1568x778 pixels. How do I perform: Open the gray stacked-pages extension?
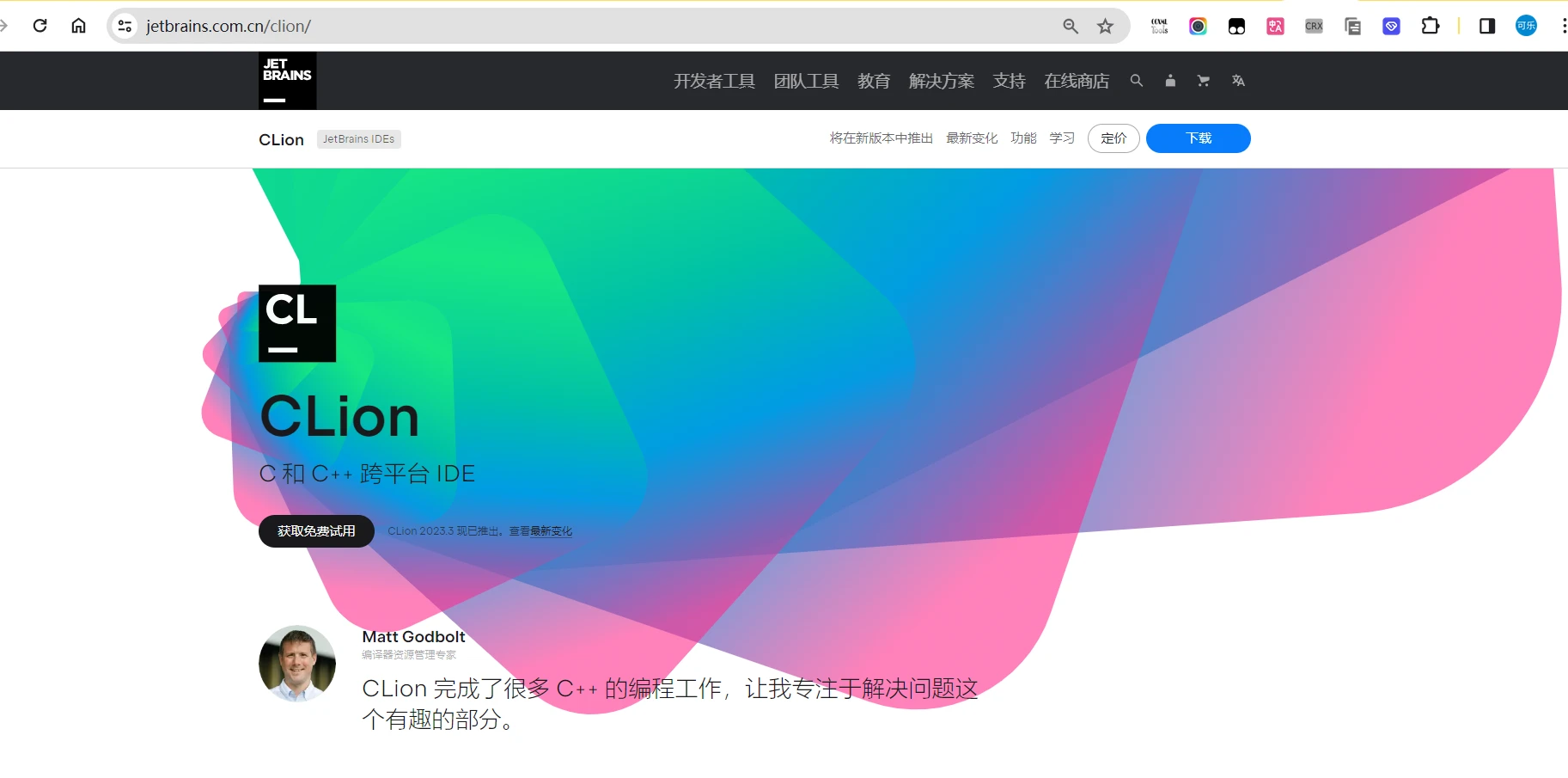(x=1352, y=26)
